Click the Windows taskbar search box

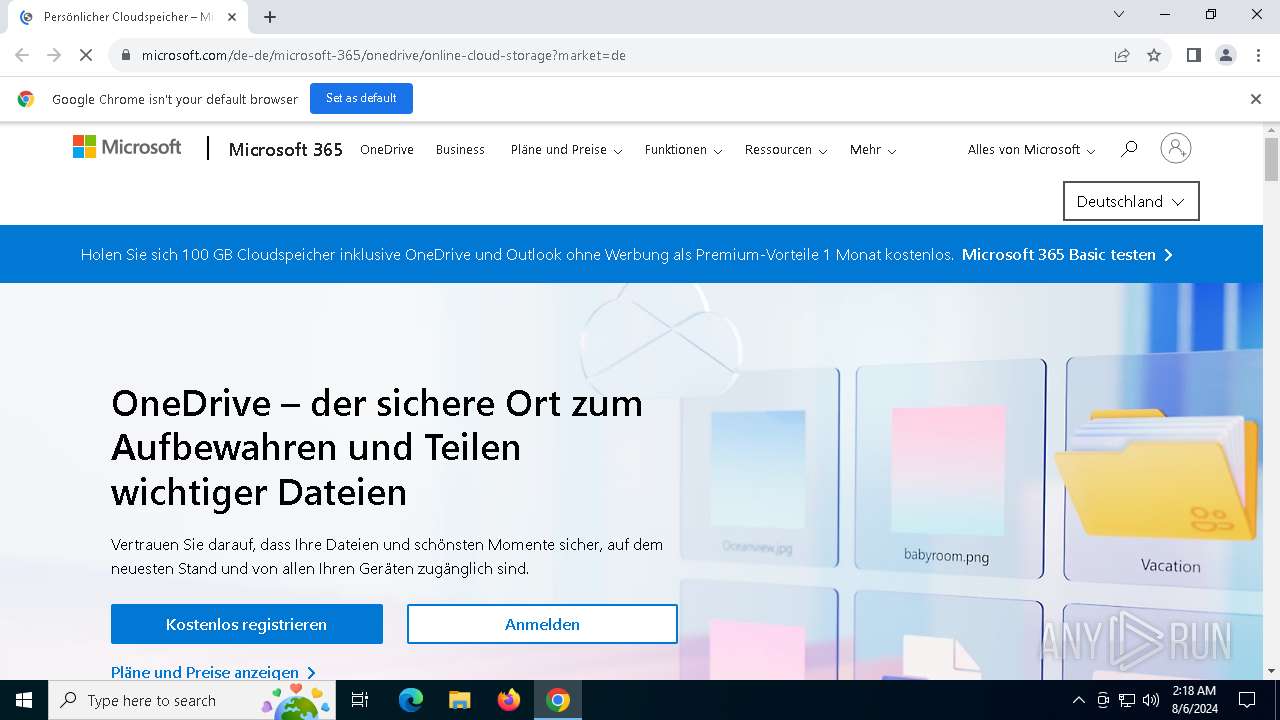click(190, 700)
